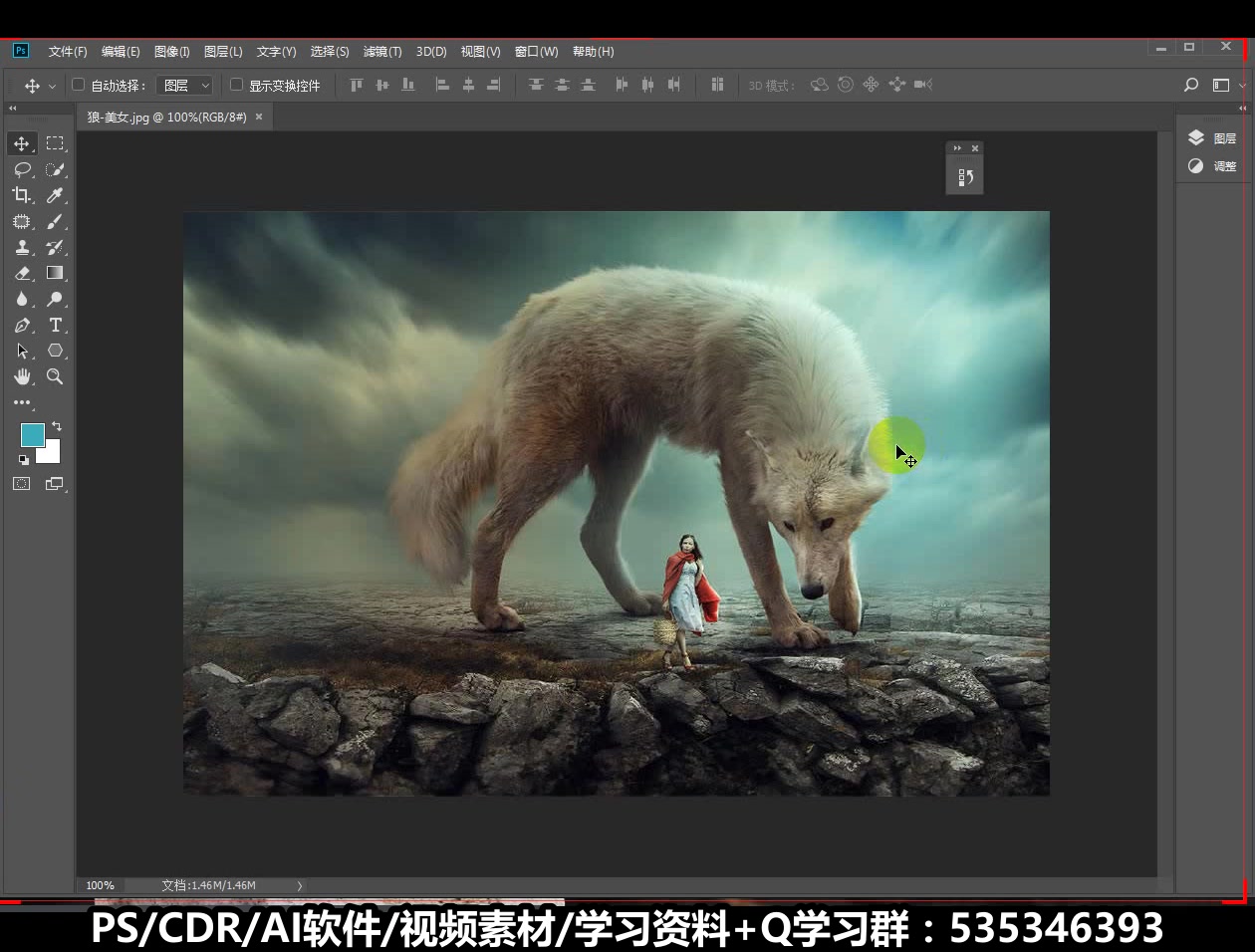Viewport: 1255px width, 952px height.
Task: Select the Lasso tool
Action: click(x=22, y=169)
